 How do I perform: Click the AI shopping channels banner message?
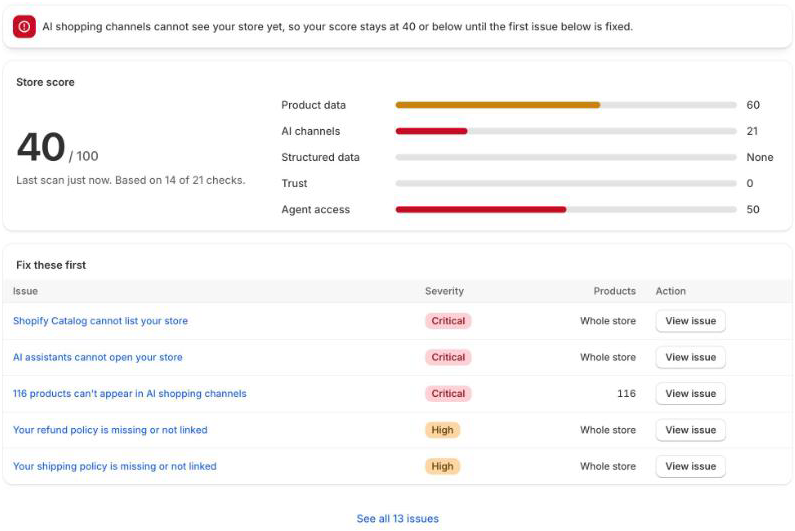coord(338,27)
